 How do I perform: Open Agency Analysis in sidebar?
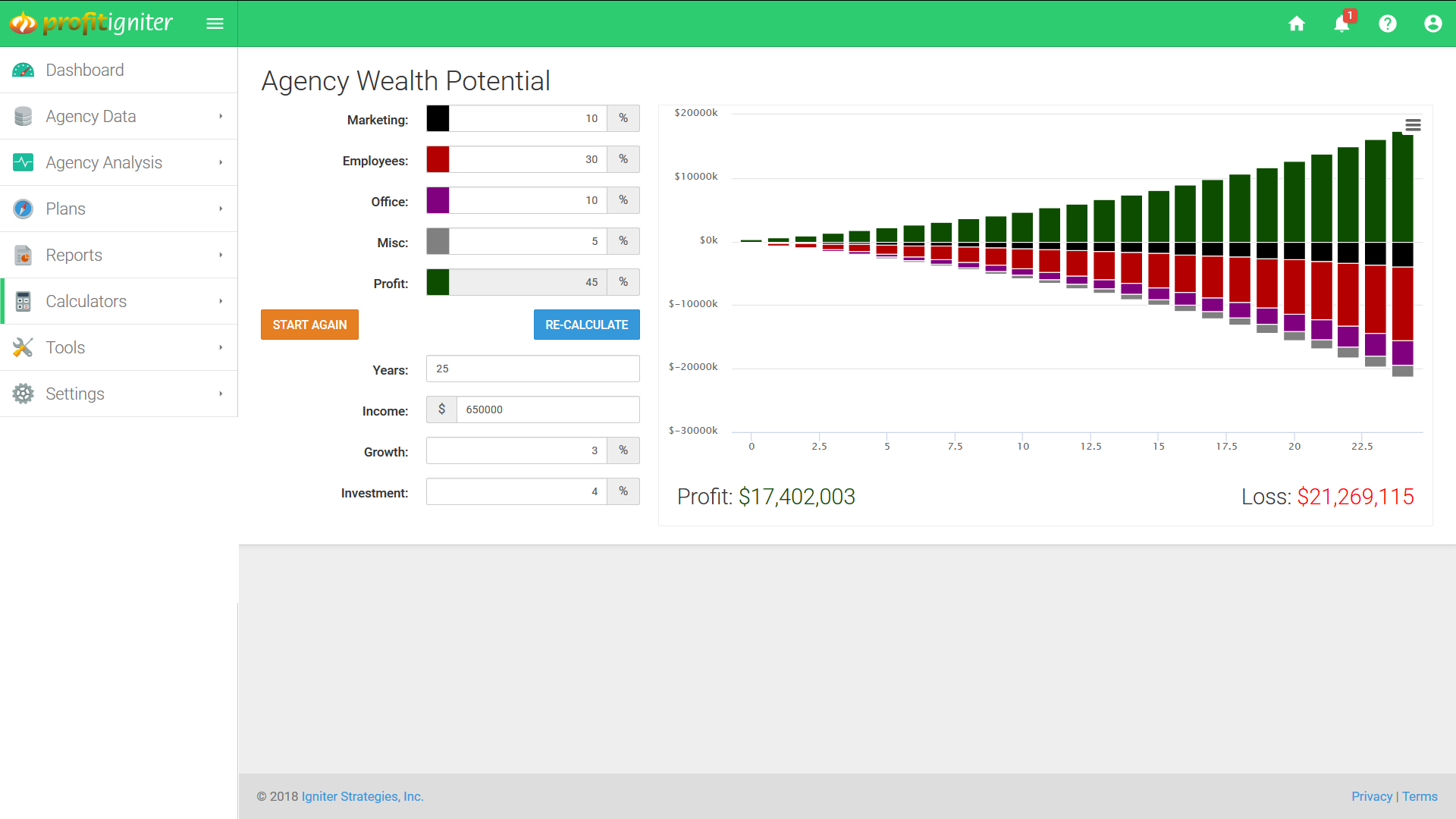pyautogui.click(x=103, y=162)
